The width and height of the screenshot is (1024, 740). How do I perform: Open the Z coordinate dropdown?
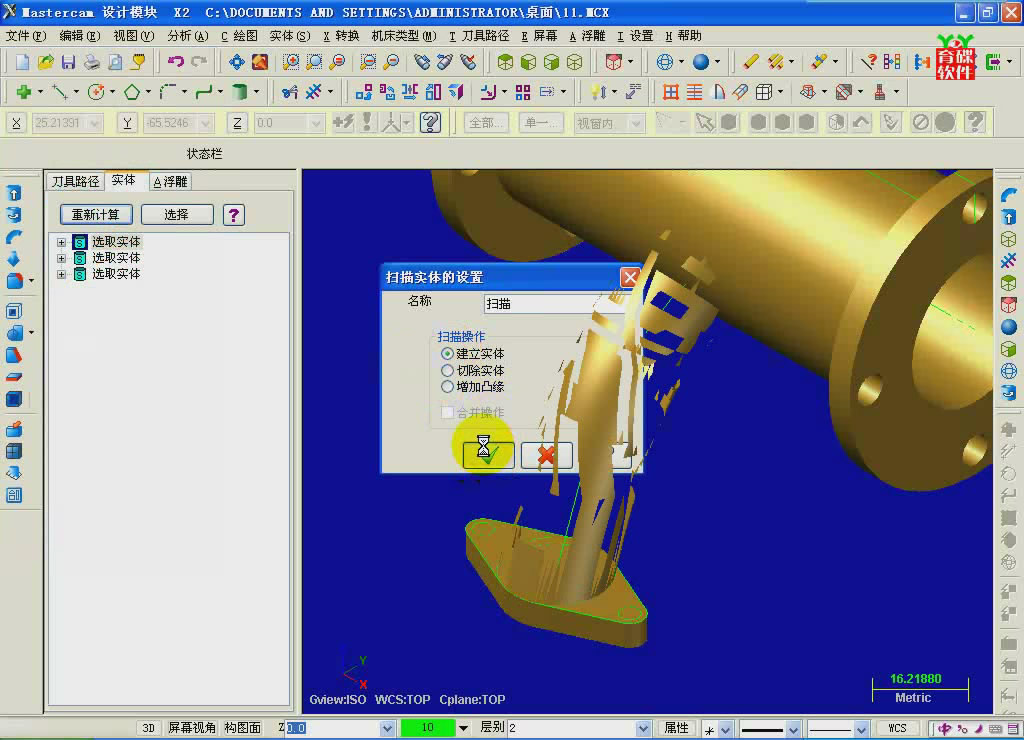coord(317,123)
